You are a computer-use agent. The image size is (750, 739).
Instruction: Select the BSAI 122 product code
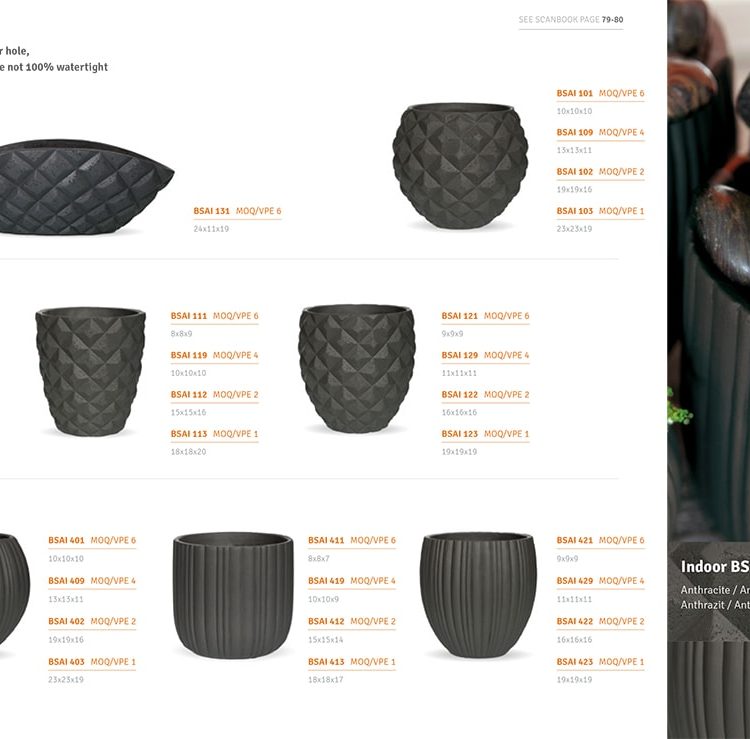pos(460,395)
